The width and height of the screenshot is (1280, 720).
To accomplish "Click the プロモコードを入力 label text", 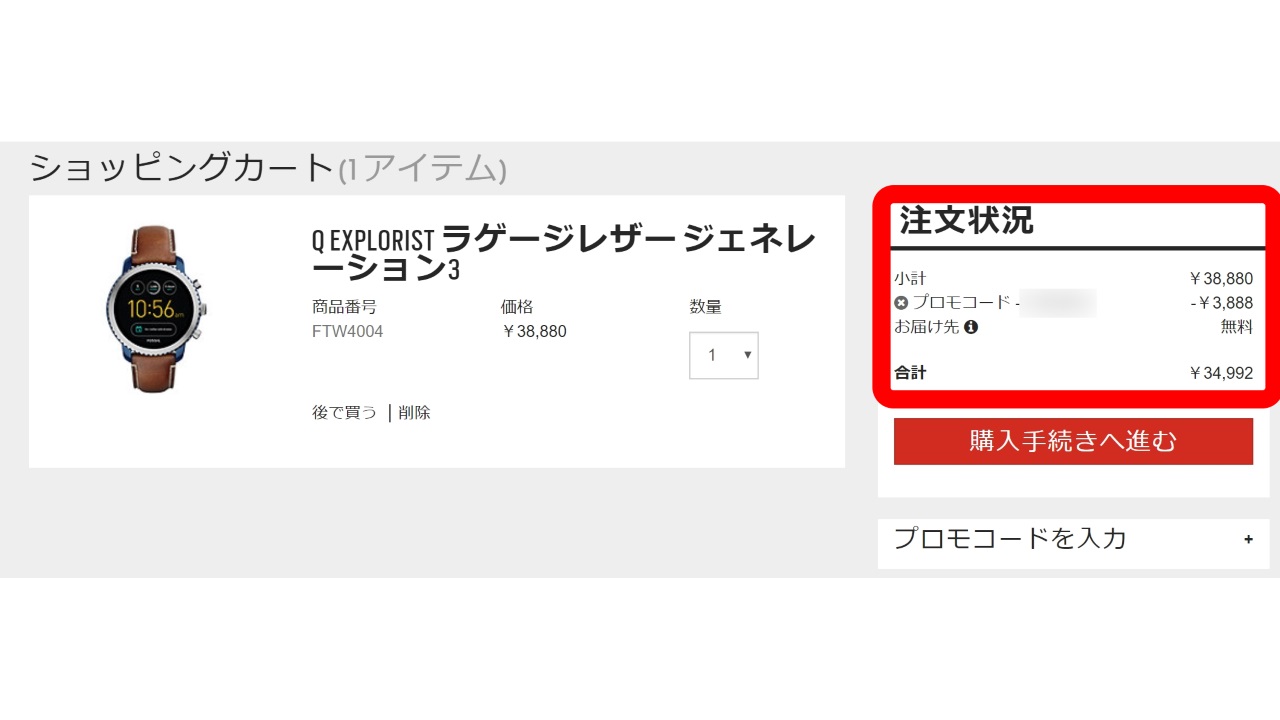I will (1010, 539).
